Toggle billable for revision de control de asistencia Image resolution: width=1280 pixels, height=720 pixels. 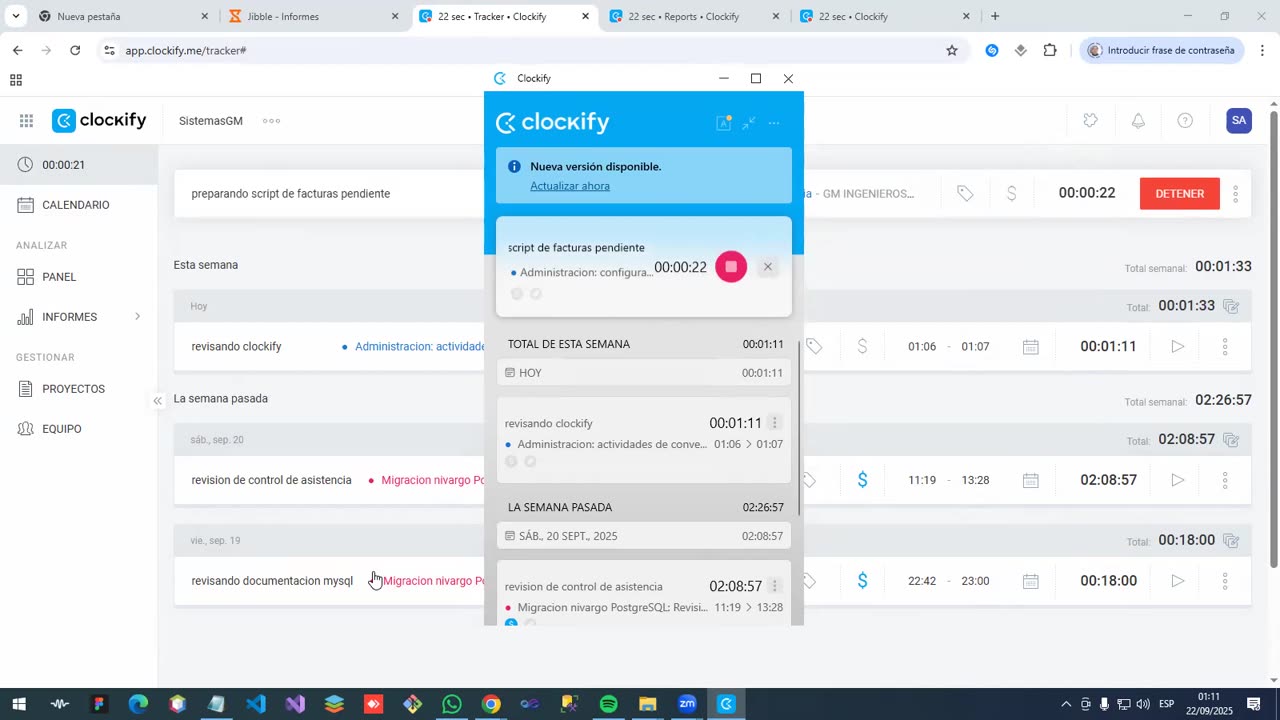(862, 481)
